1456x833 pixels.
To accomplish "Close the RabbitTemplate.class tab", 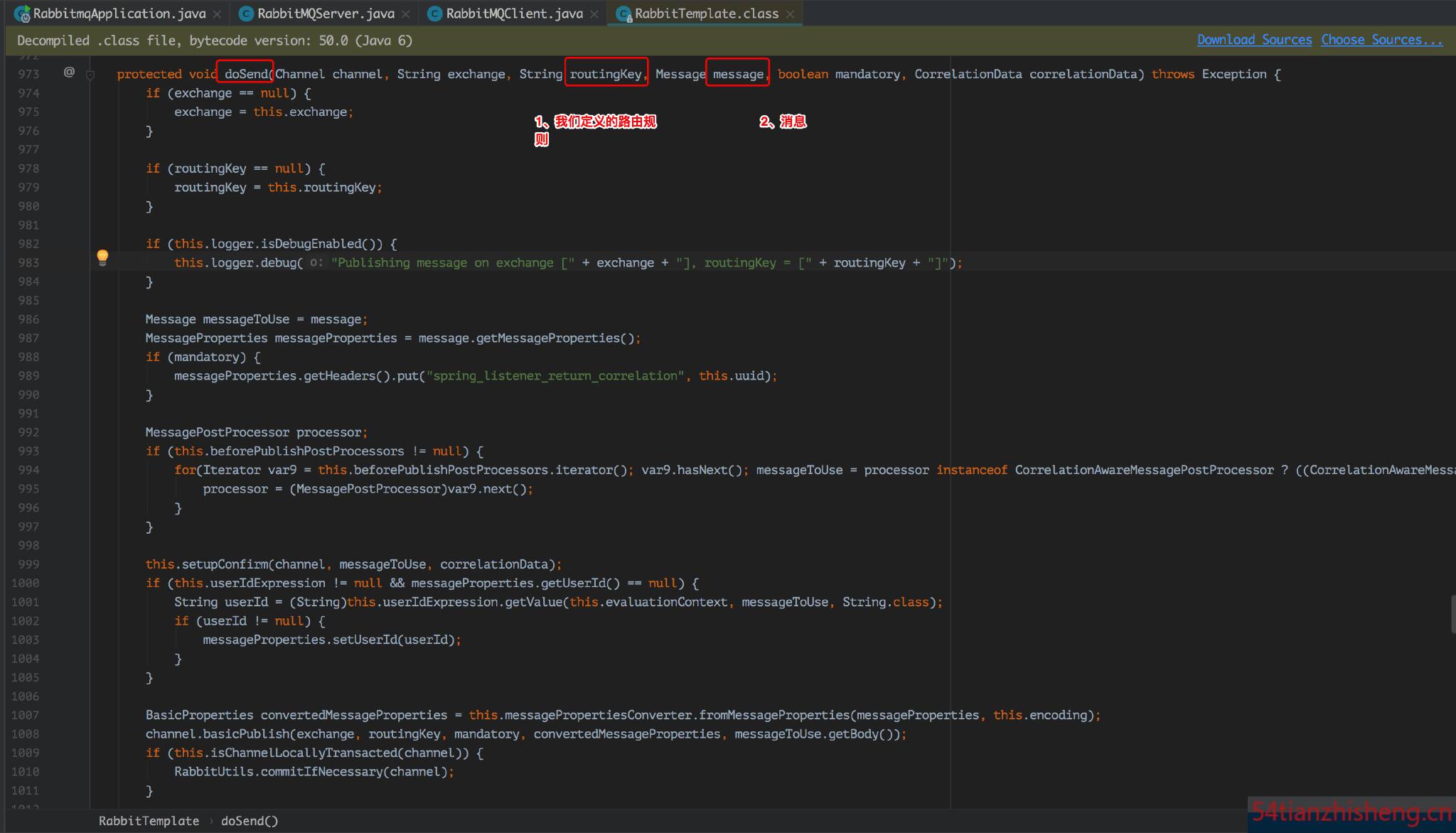I will point(790,14).
